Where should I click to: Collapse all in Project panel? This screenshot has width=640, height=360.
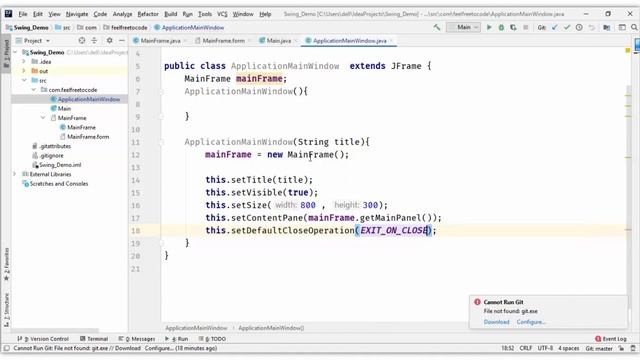(x=94, y=40)
